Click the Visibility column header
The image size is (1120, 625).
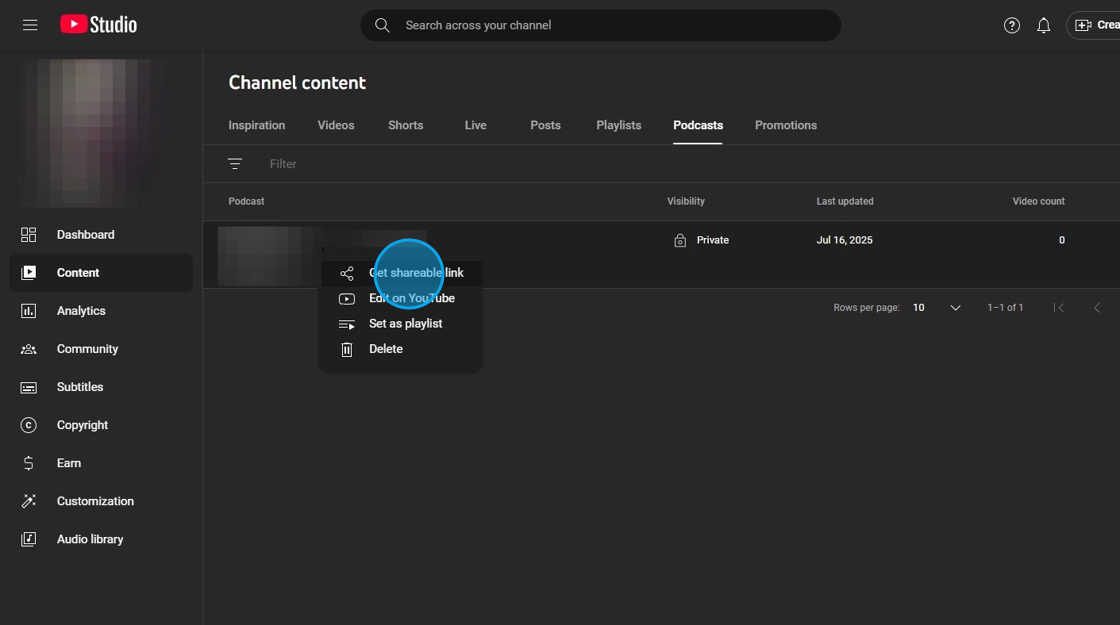point(686,201)
